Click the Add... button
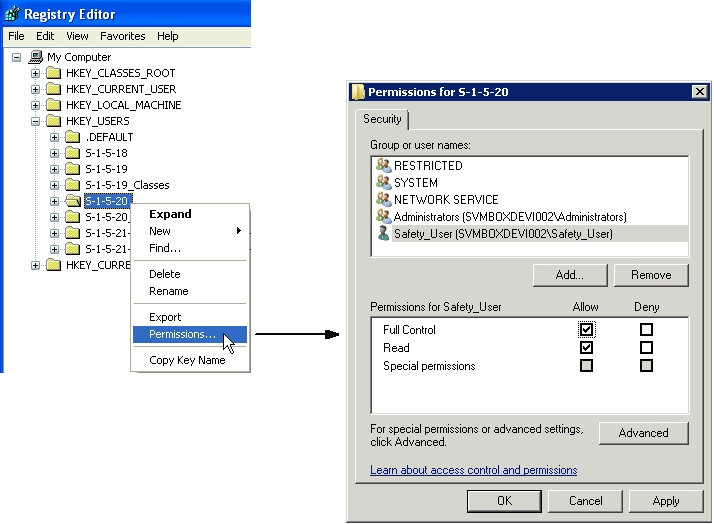 (x=570, y=275)
